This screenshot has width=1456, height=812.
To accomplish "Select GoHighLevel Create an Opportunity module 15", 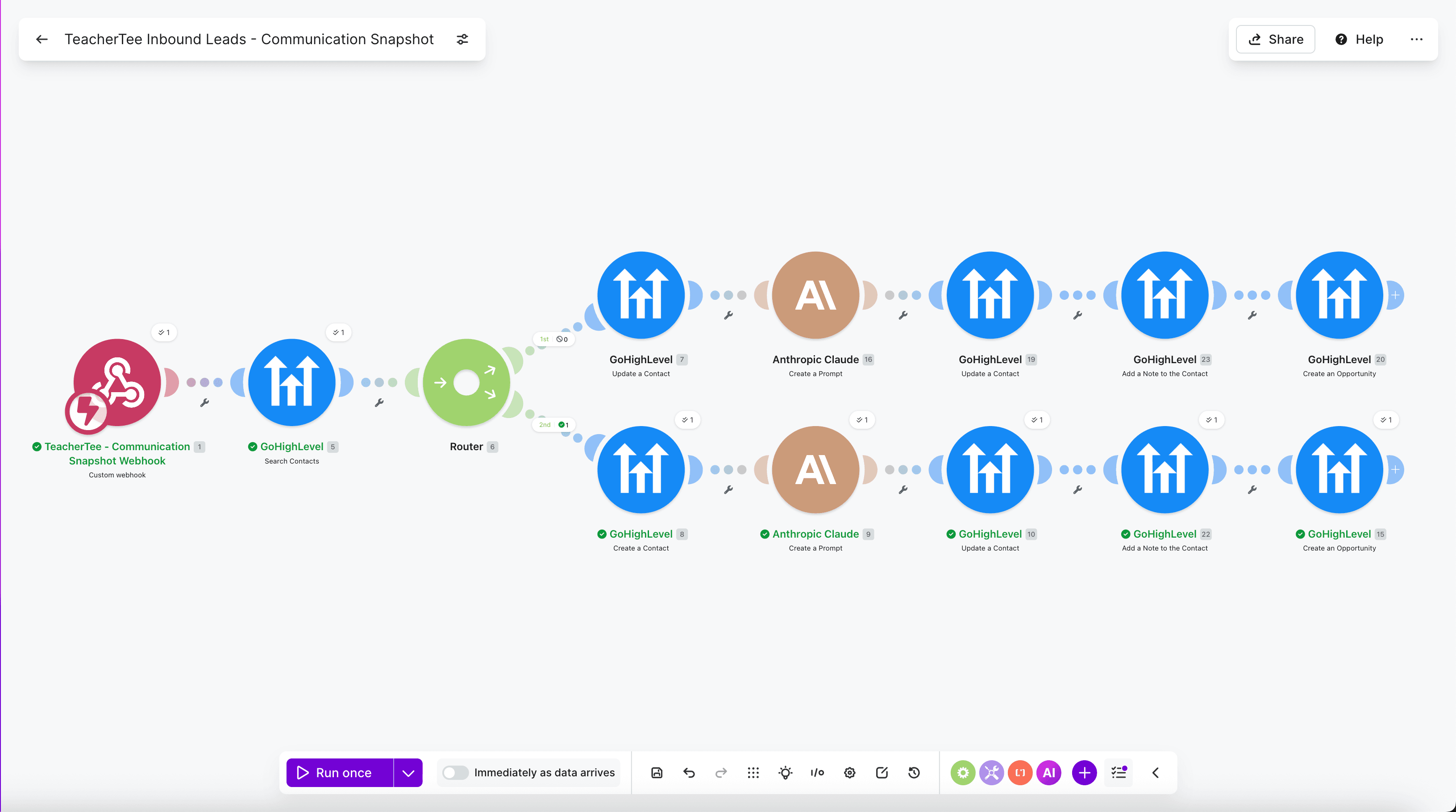I will coord(1340,469).
